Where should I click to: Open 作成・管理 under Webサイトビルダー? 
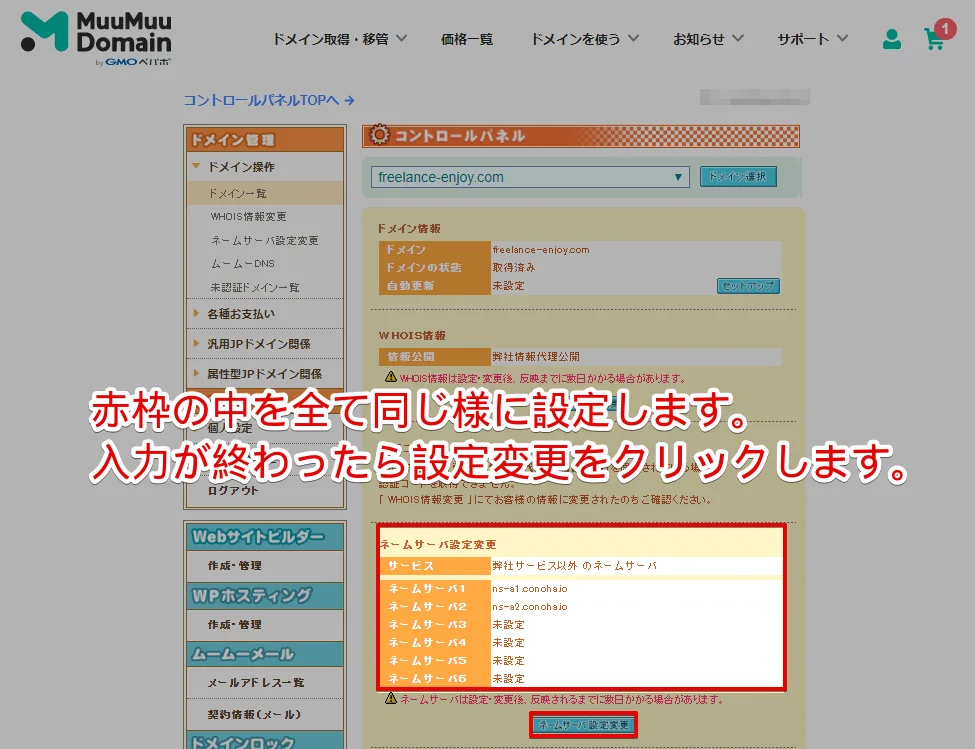pyautogui.click(x=234, y=566)
